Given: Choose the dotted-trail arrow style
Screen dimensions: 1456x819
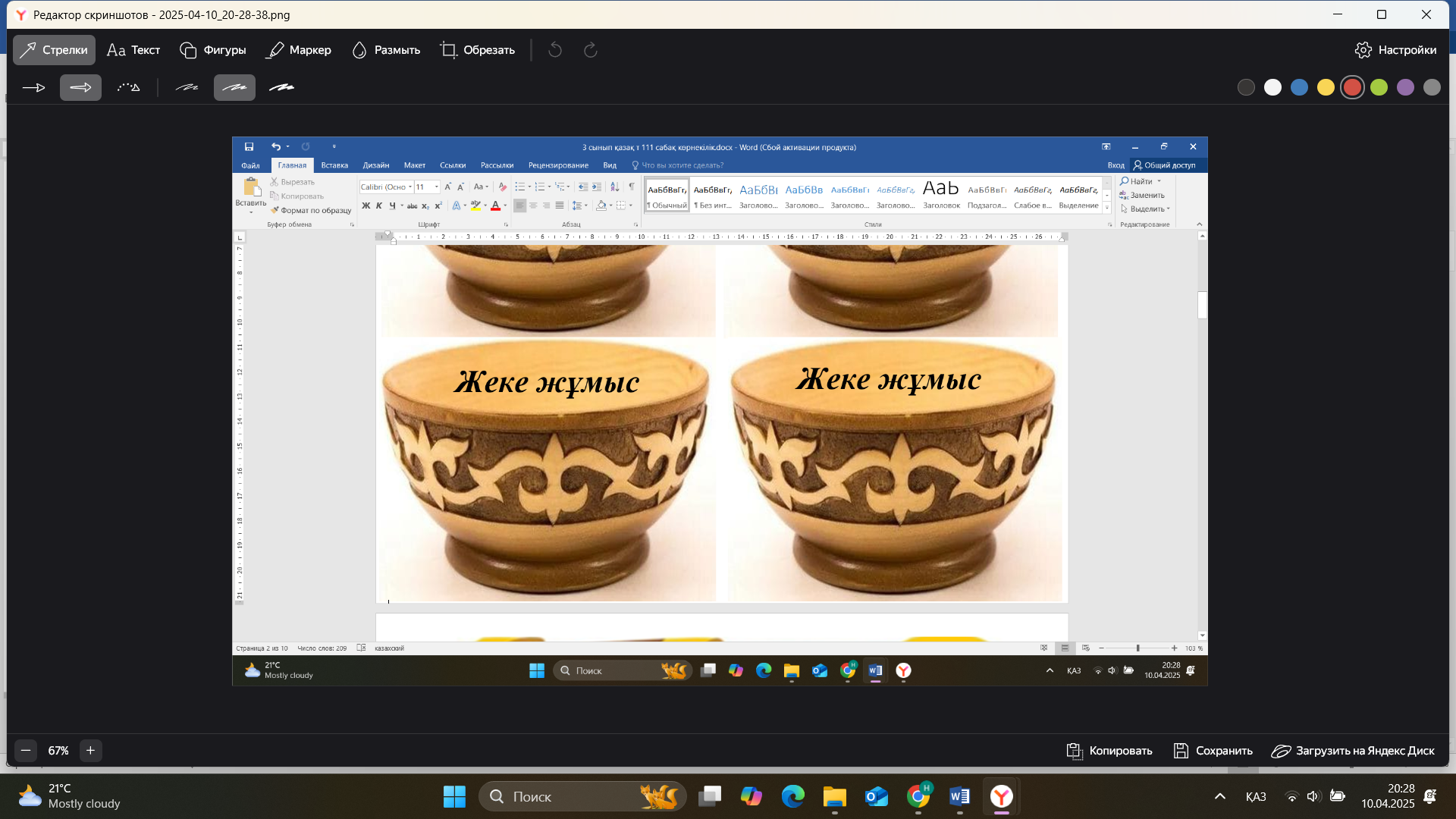Looking at the screenshot, I should click(x=129, y=88).
